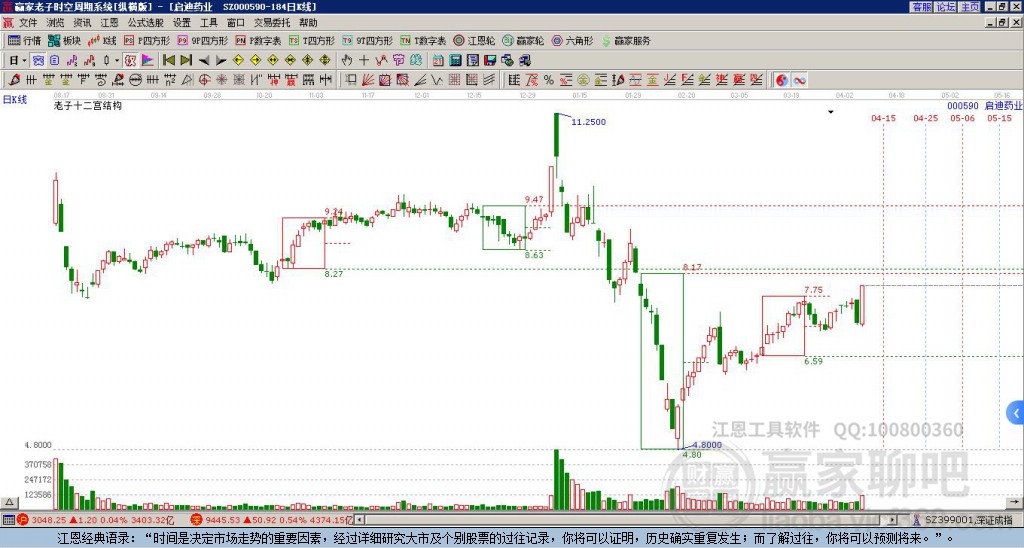Click the percent % line tool
1024x548 pixels.
[x=549, y=80]
